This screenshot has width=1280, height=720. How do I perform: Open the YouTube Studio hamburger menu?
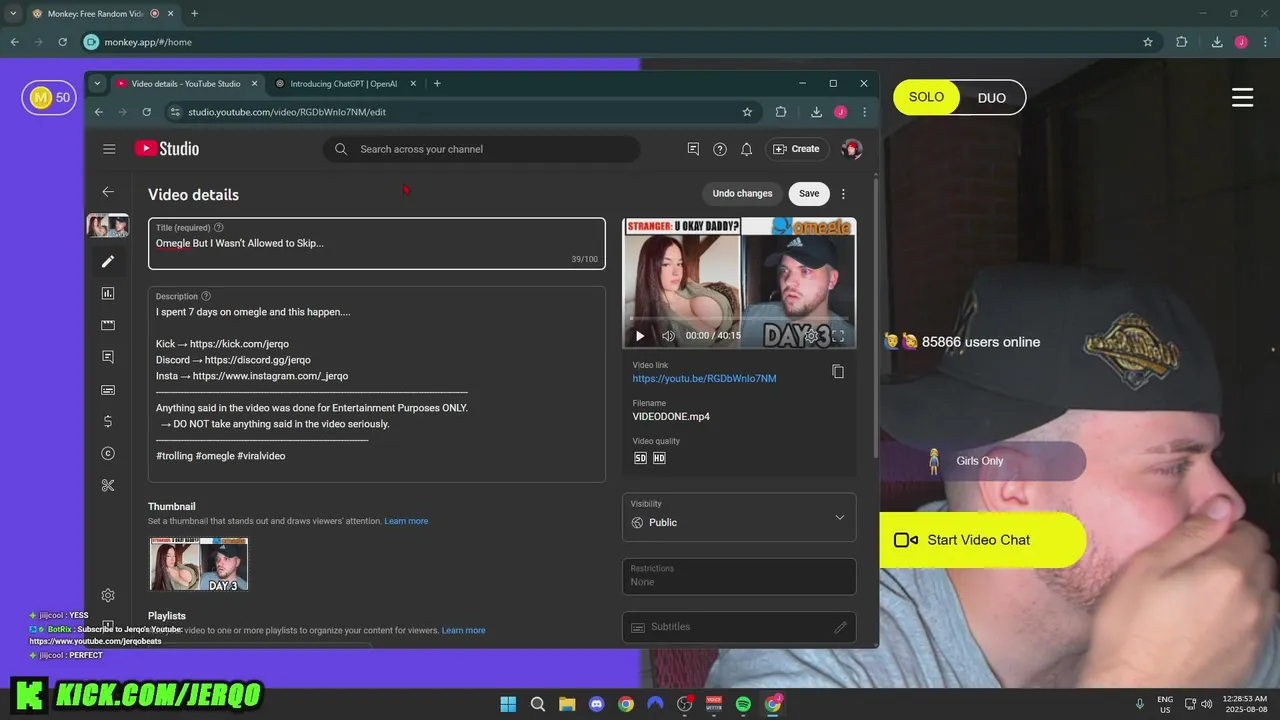point(109,149)
